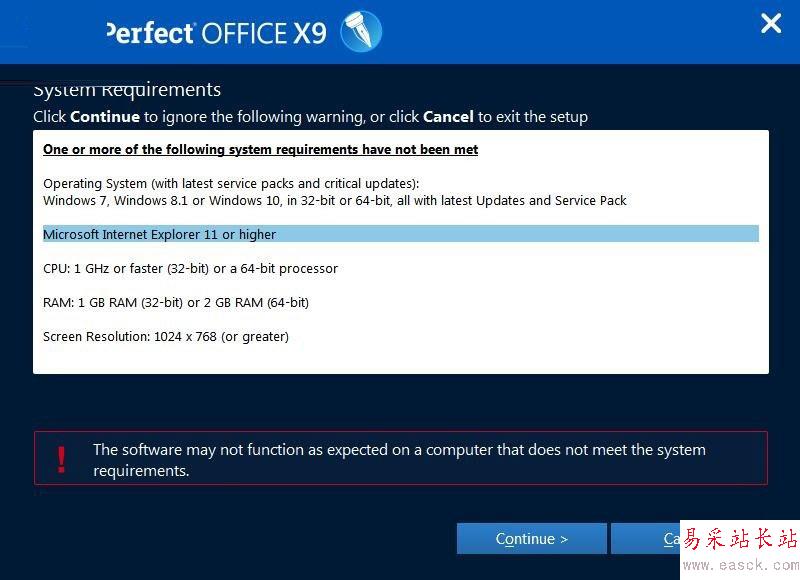
Task: Click the bold Continue word in instructions
Action: pyautogui.click(x=105, y=116)
